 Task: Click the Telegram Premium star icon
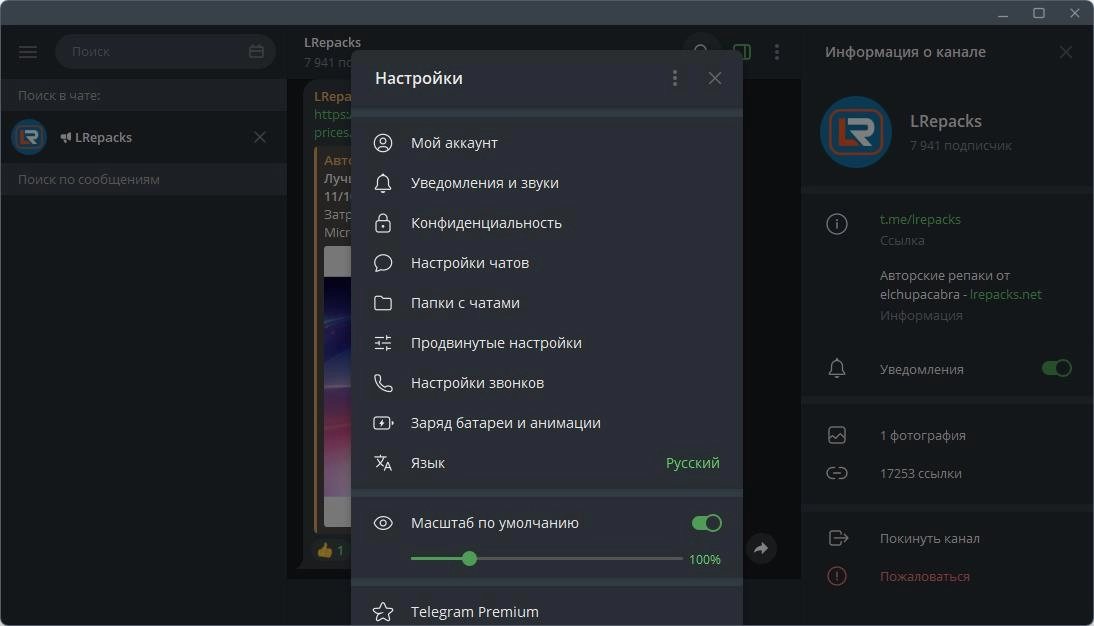click(x=383, y=612)
